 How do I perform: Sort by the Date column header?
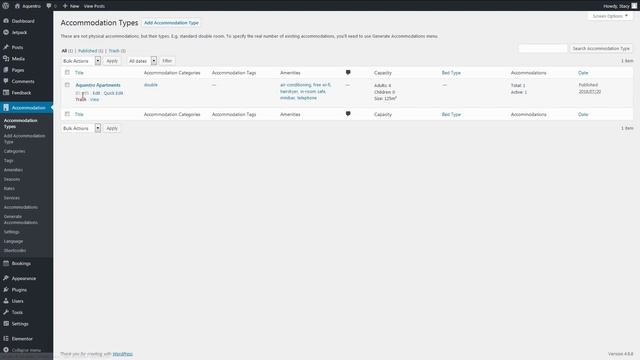tap(583, 73)
